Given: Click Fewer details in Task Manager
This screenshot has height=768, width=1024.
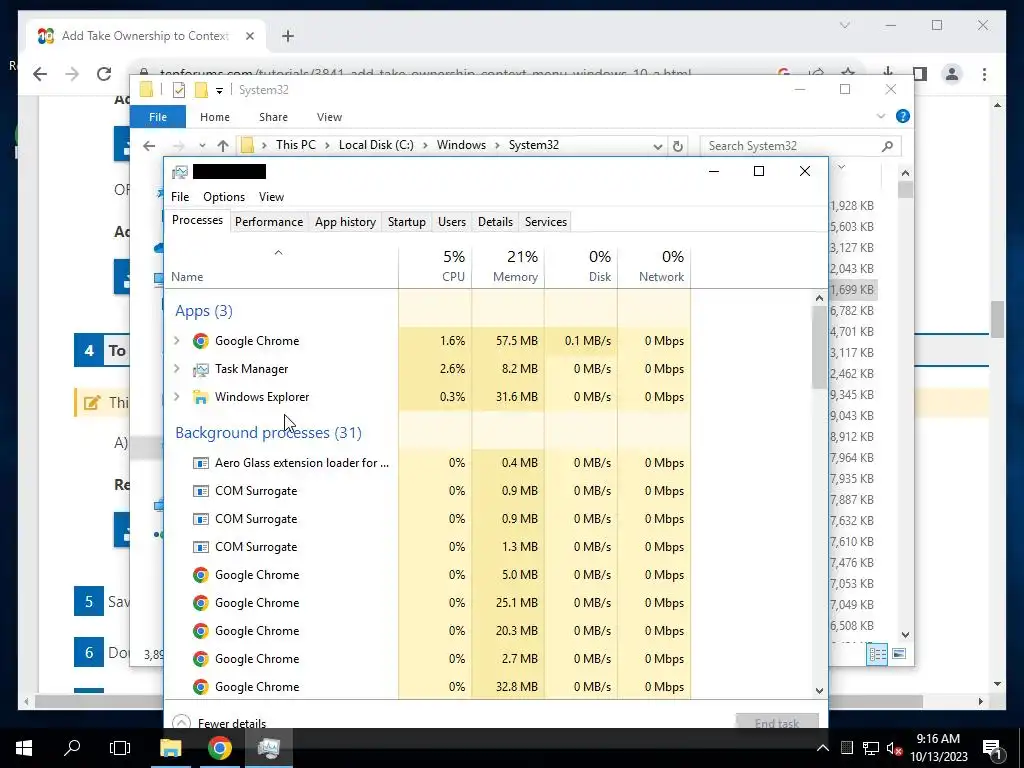Looking at the screenshot, I should 232,723.
